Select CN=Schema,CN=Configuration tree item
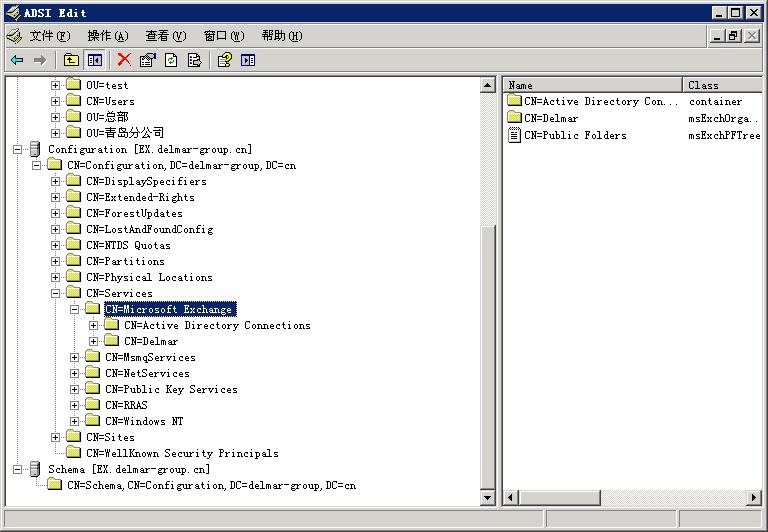 [x=212, y=485]
